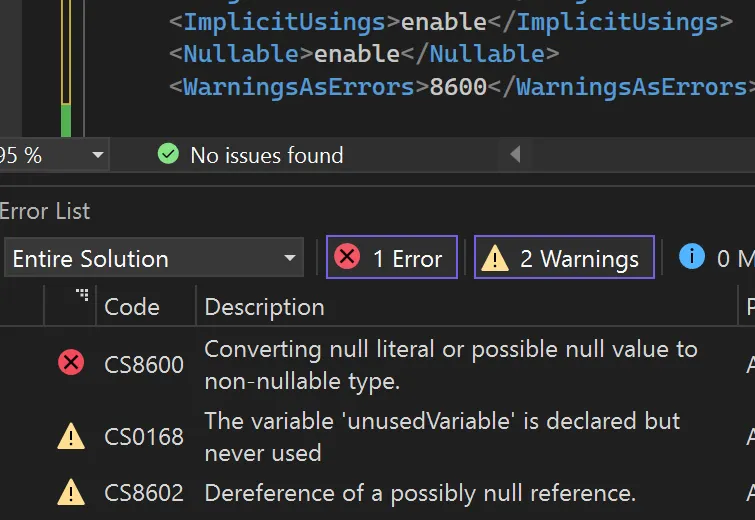
Task: Select the Converting null literal error description
Action: (451, 365)
